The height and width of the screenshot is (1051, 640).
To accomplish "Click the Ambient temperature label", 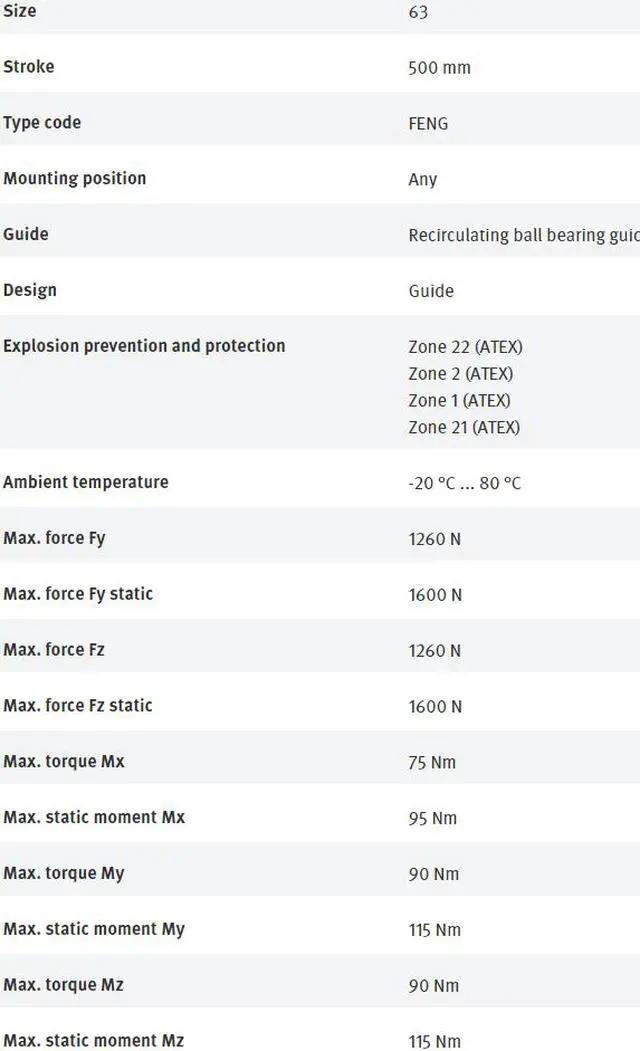I will tap(86, 482).
